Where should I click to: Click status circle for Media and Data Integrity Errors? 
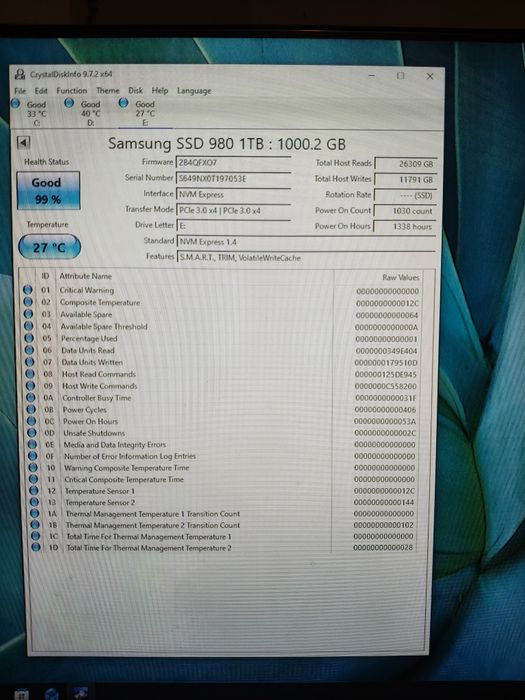(33, 445)
